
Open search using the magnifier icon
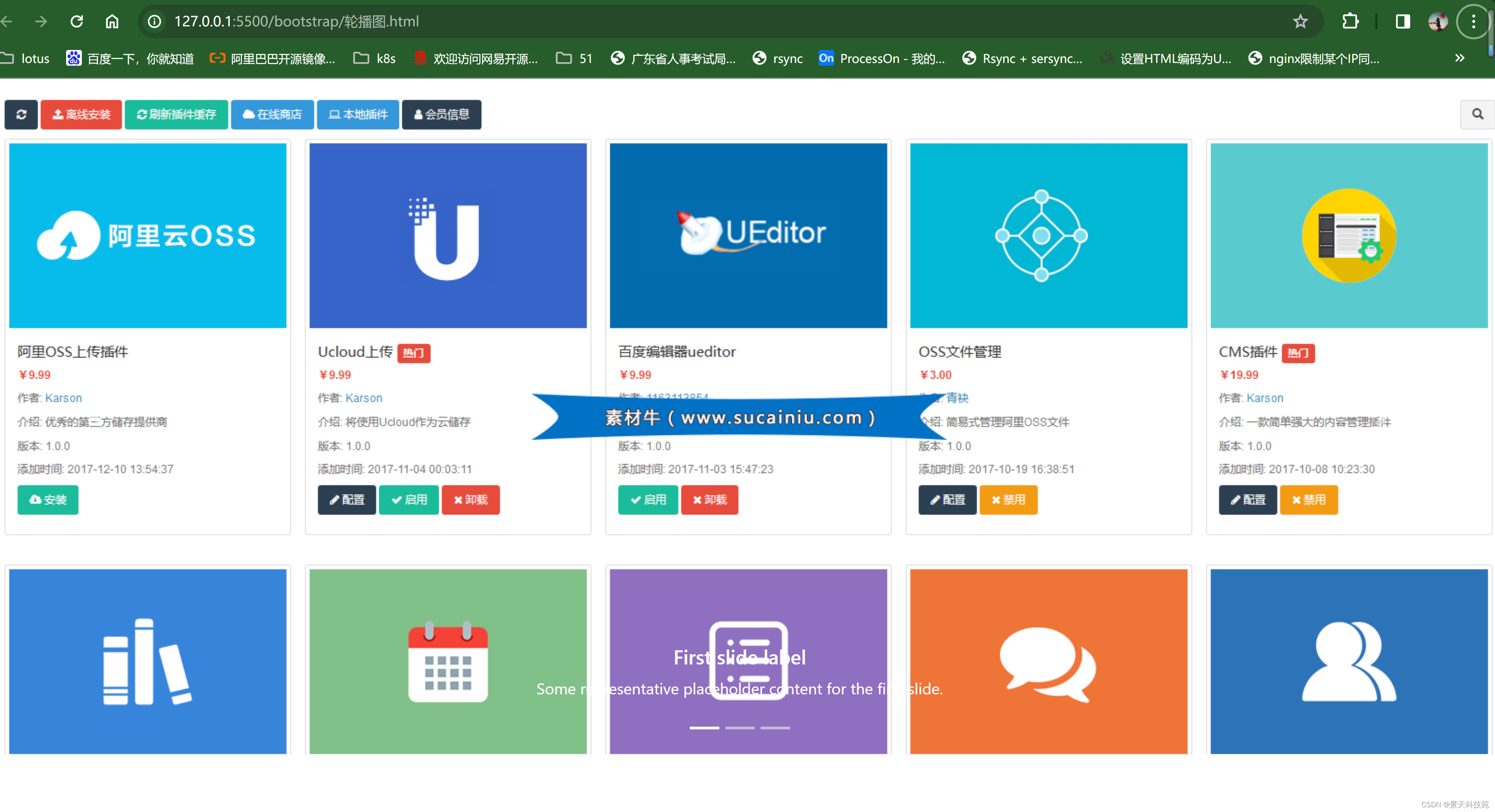coord(1477,114)
